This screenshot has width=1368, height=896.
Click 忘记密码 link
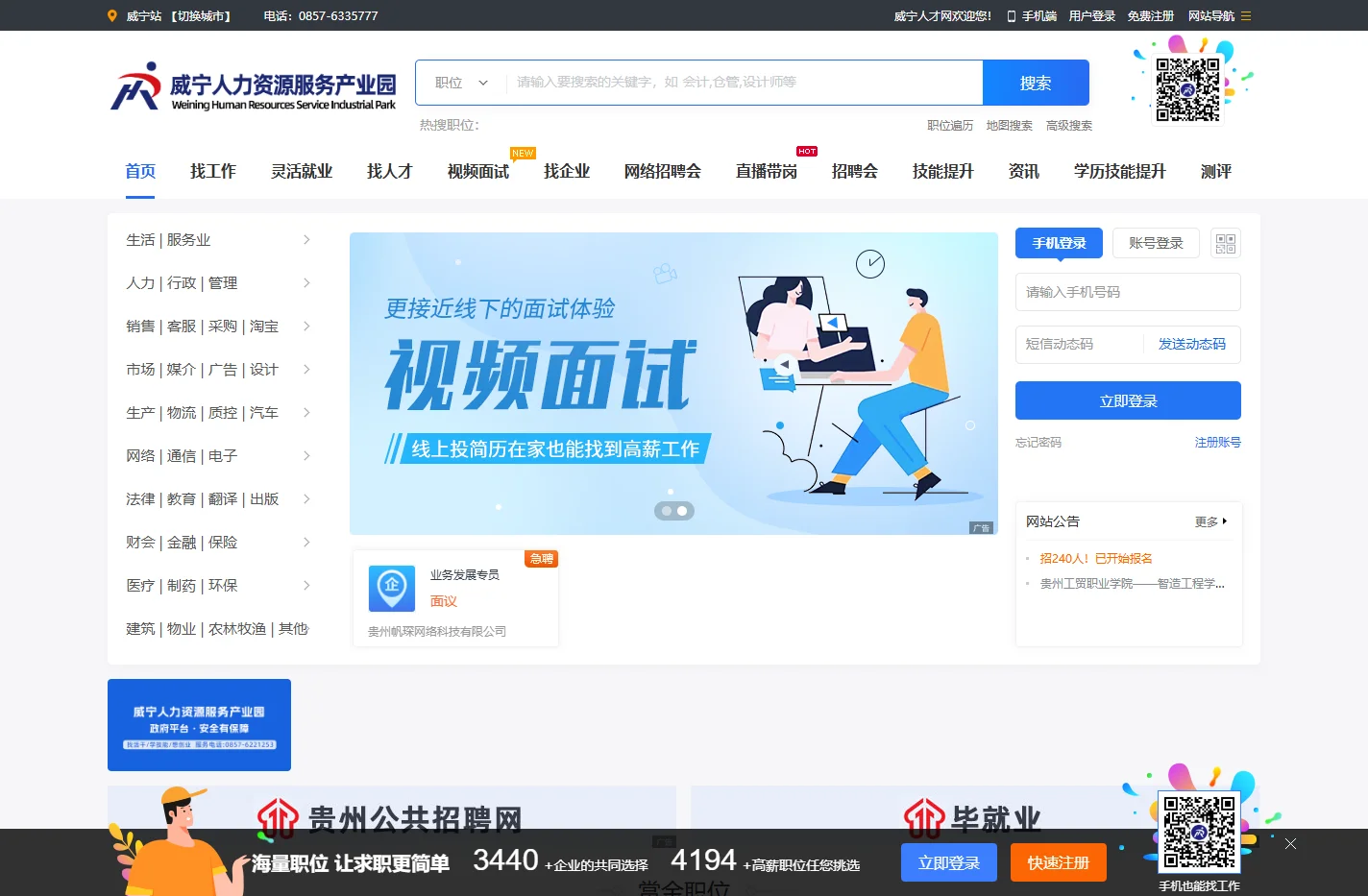click(1038, 443)
